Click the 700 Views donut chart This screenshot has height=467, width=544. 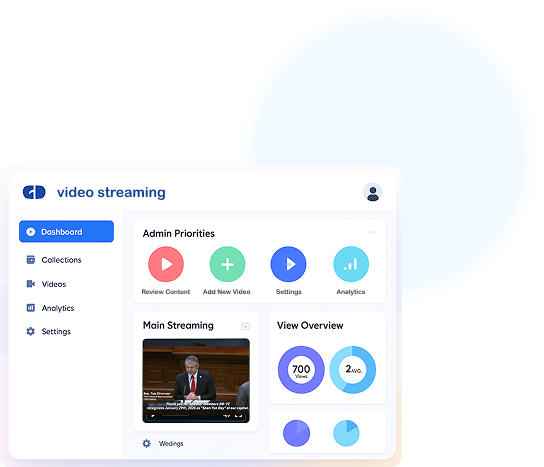click(301, 370)
